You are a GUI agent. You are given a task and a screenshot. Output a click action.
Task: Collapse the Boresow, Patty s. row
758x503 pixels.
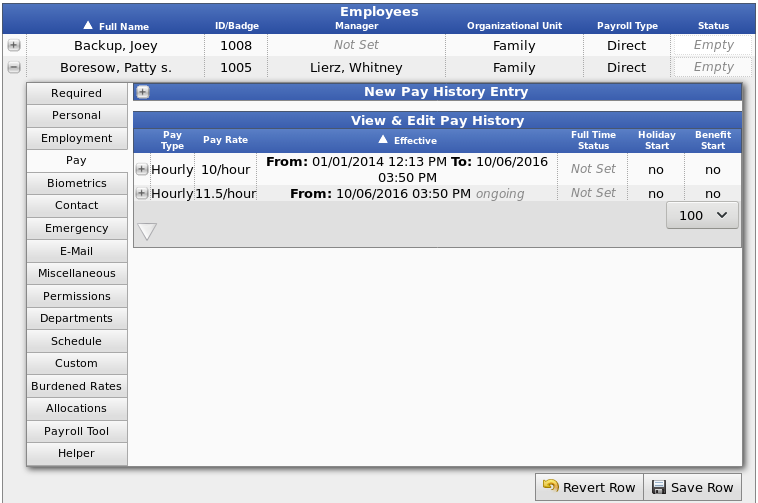[x=14, y=68]
